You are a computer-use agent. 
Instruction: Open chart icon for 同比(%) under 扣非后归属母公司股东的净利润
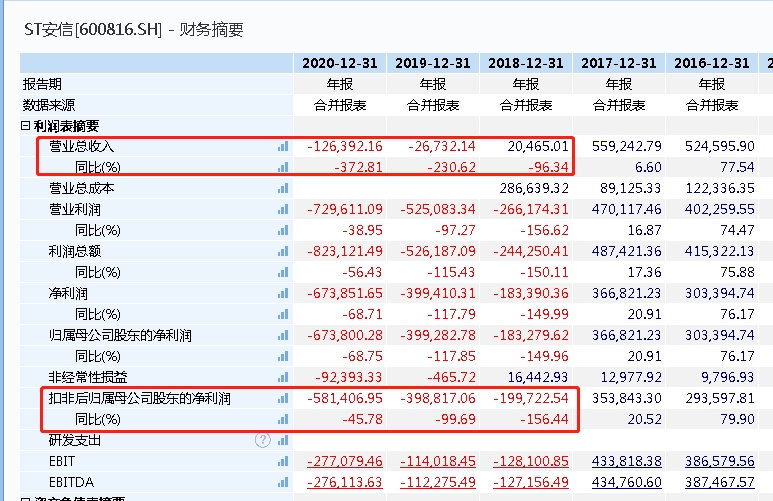tap(282, 420)
